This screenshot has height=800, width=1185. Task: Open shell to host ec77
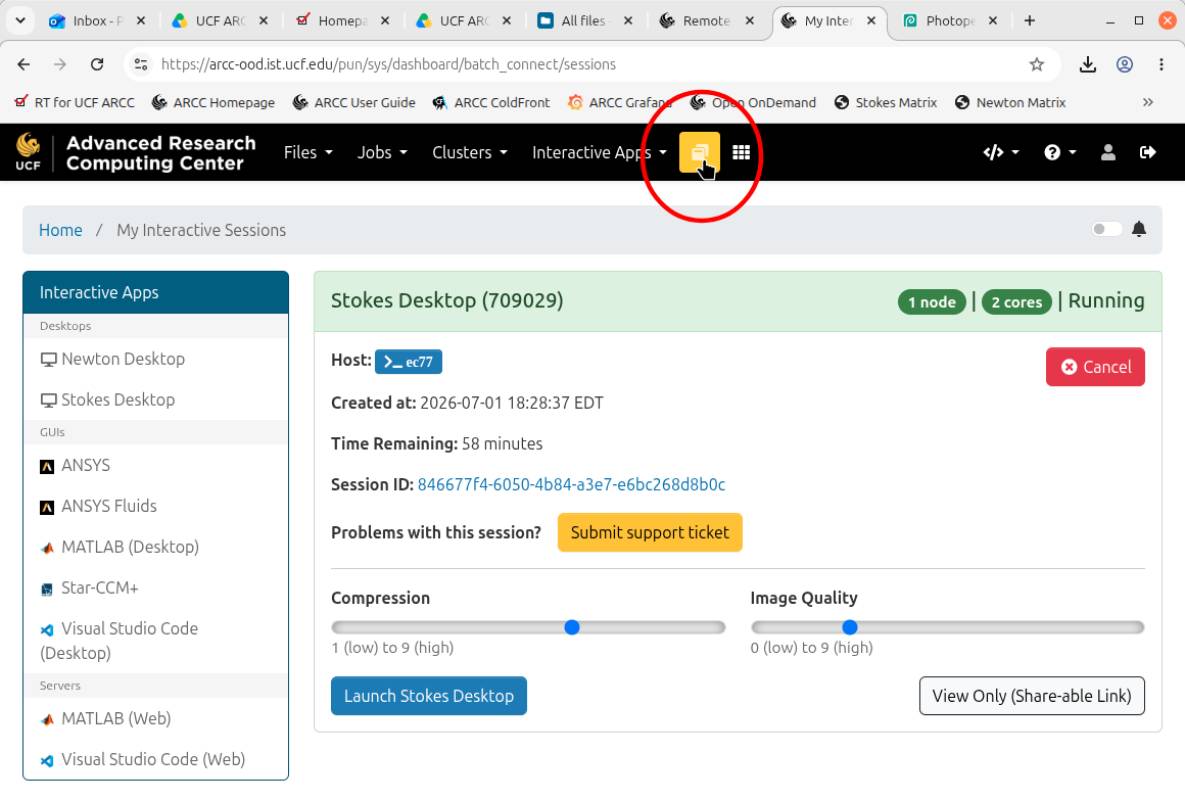408,362
